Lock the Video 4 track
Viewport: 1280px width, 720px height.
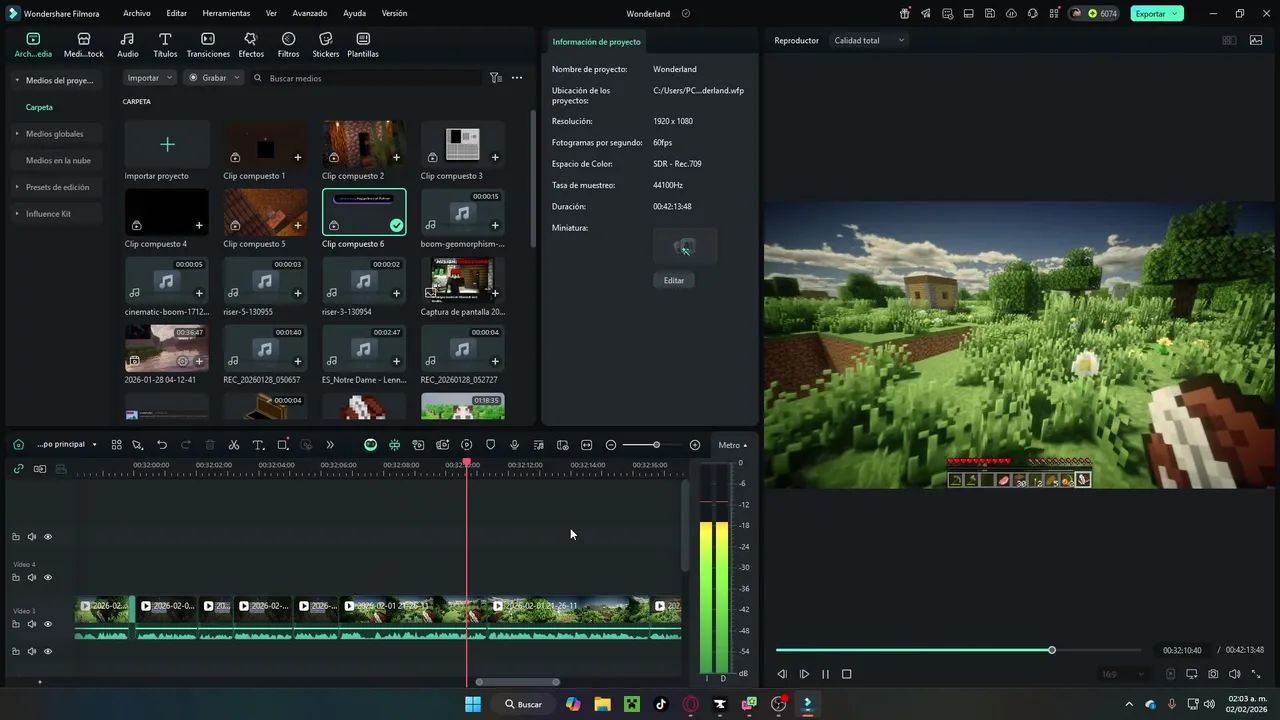15,577
